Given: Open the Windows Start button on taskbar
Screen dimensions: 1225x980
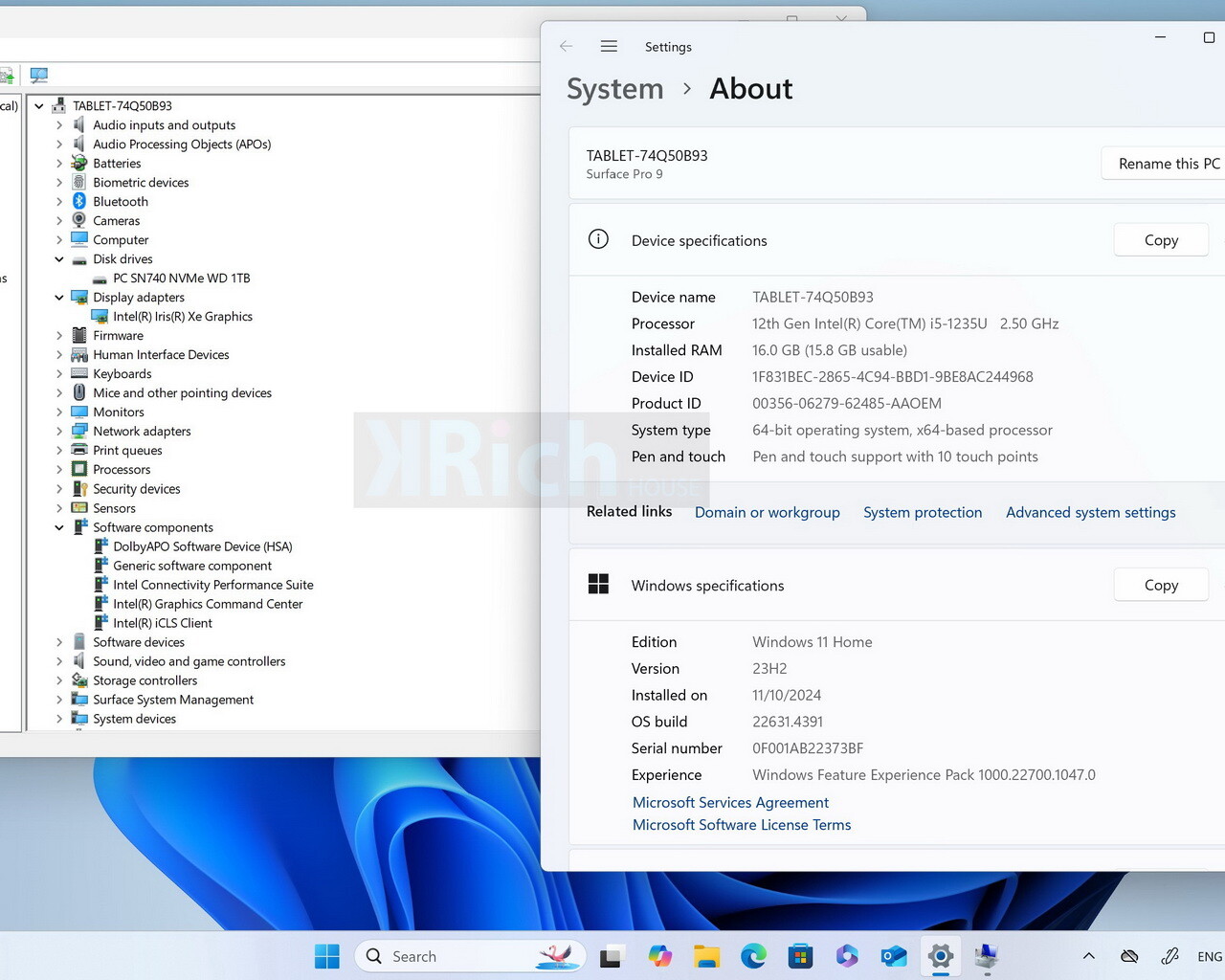Looking at the screenshot, I should pyautogui.click(x=327, y=956).
